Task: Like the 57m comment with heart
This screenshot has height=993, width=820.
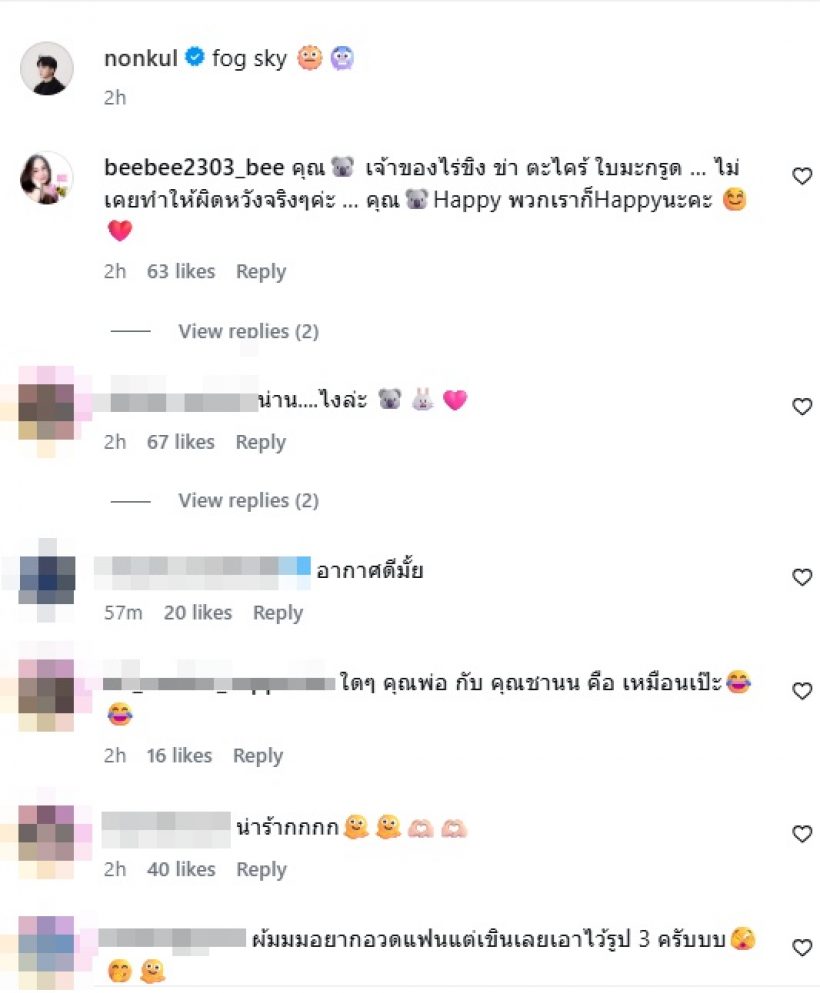Action: 802,577
